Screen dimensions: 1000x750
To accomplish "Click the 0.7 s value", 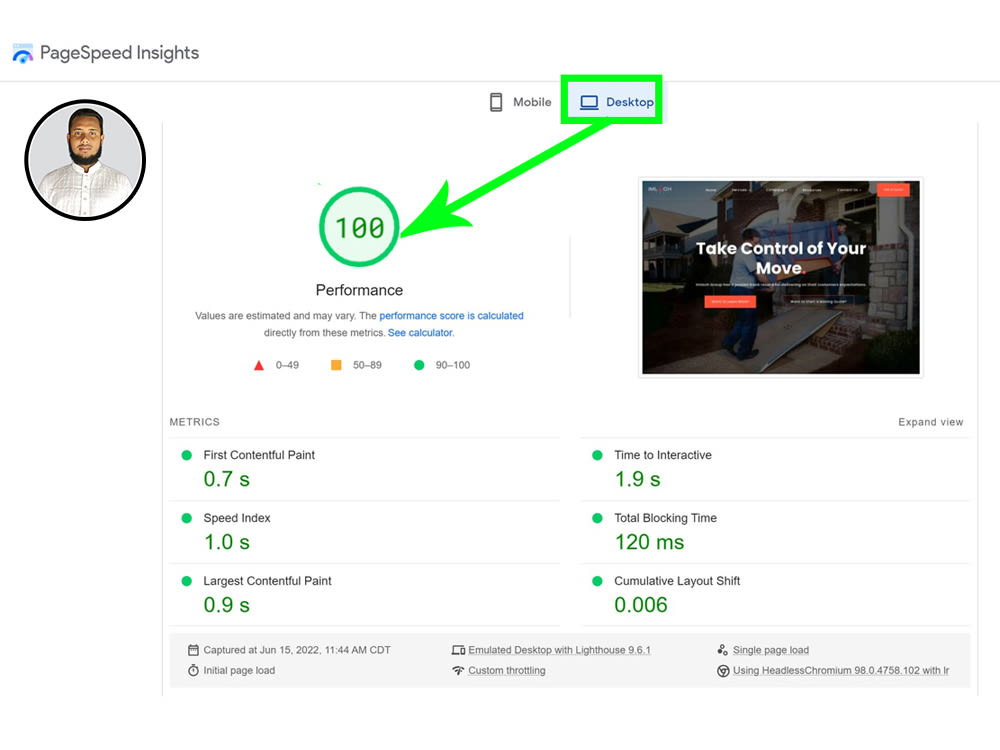I will click(226, 479).
